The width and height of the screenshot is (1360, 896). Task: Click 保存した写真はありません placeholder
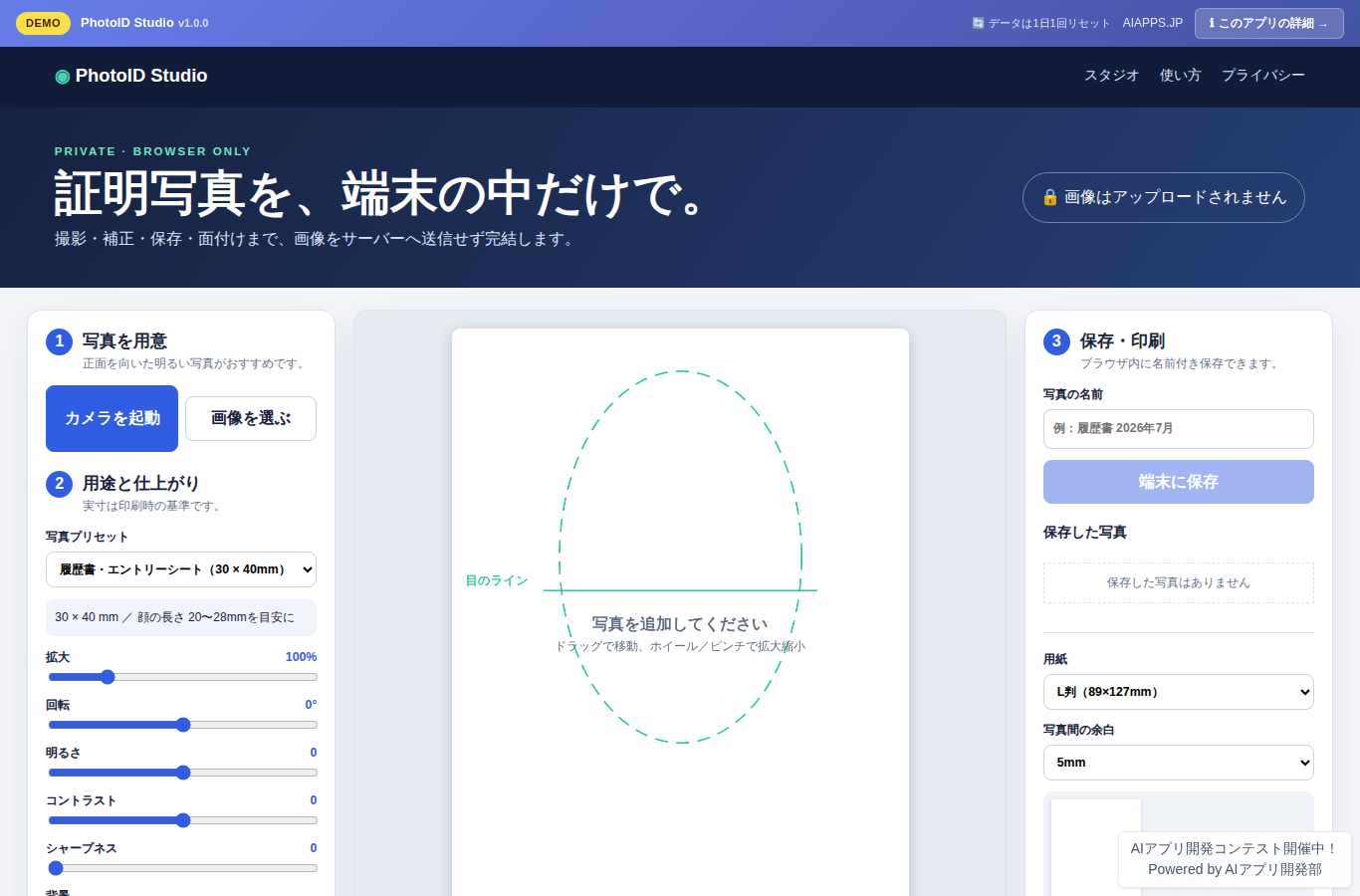pos(1178,582)
